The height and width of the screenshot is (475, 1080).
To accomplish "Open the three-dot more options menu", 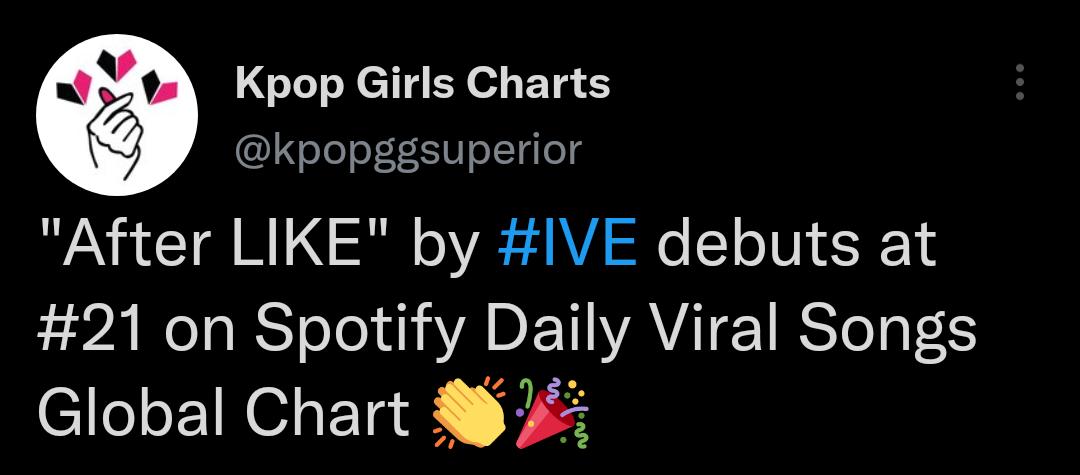I will (1020, 82).
